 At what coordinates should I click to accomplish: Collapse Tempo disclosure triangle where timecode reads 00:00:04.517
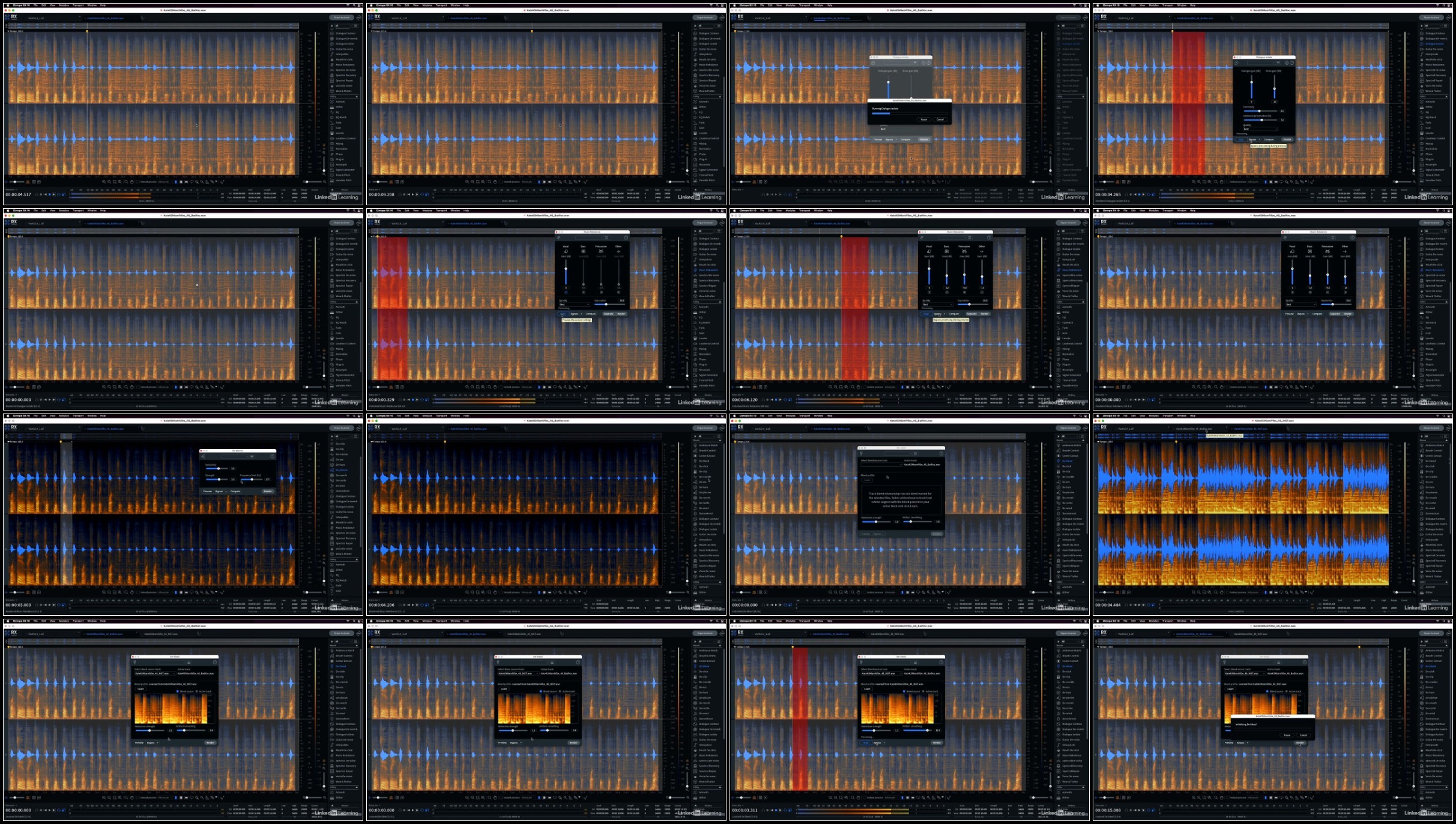click(8, 31)
